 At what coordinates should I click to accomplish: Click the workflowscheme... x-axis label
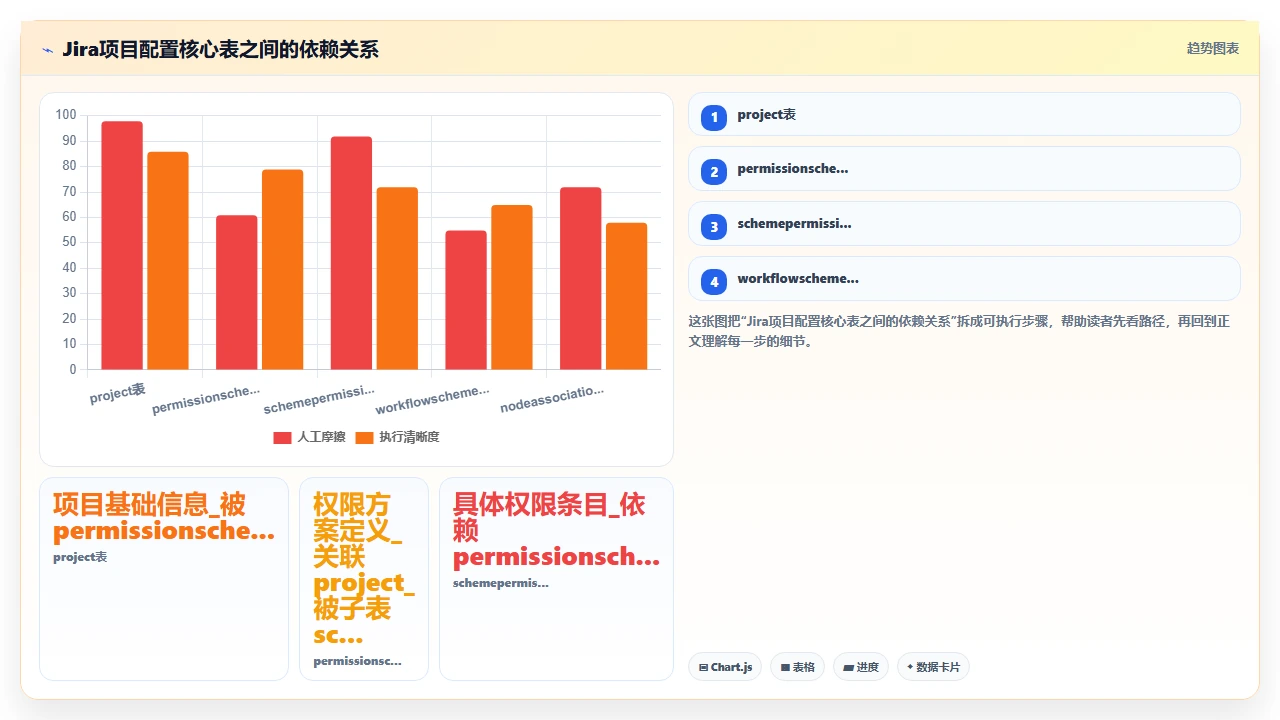tap(433, 399)
